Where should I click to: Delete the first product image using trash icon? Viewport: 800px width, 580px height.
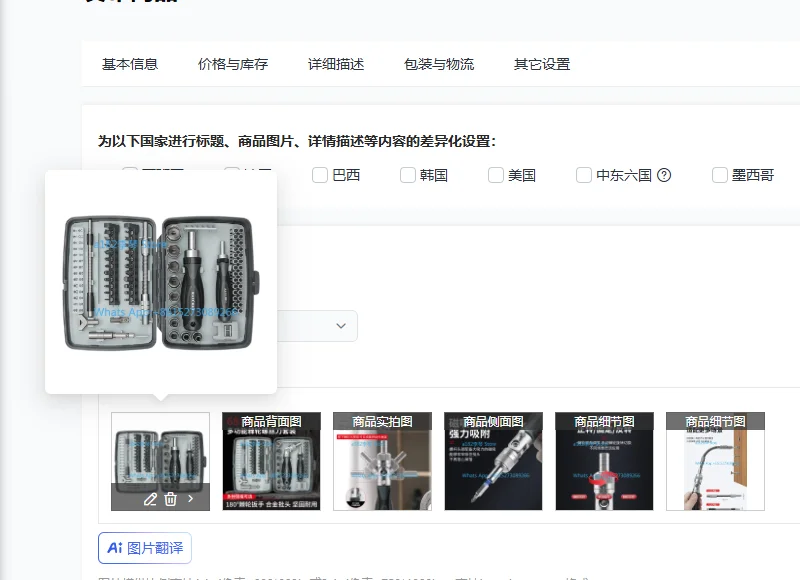[x=170, y=499]
